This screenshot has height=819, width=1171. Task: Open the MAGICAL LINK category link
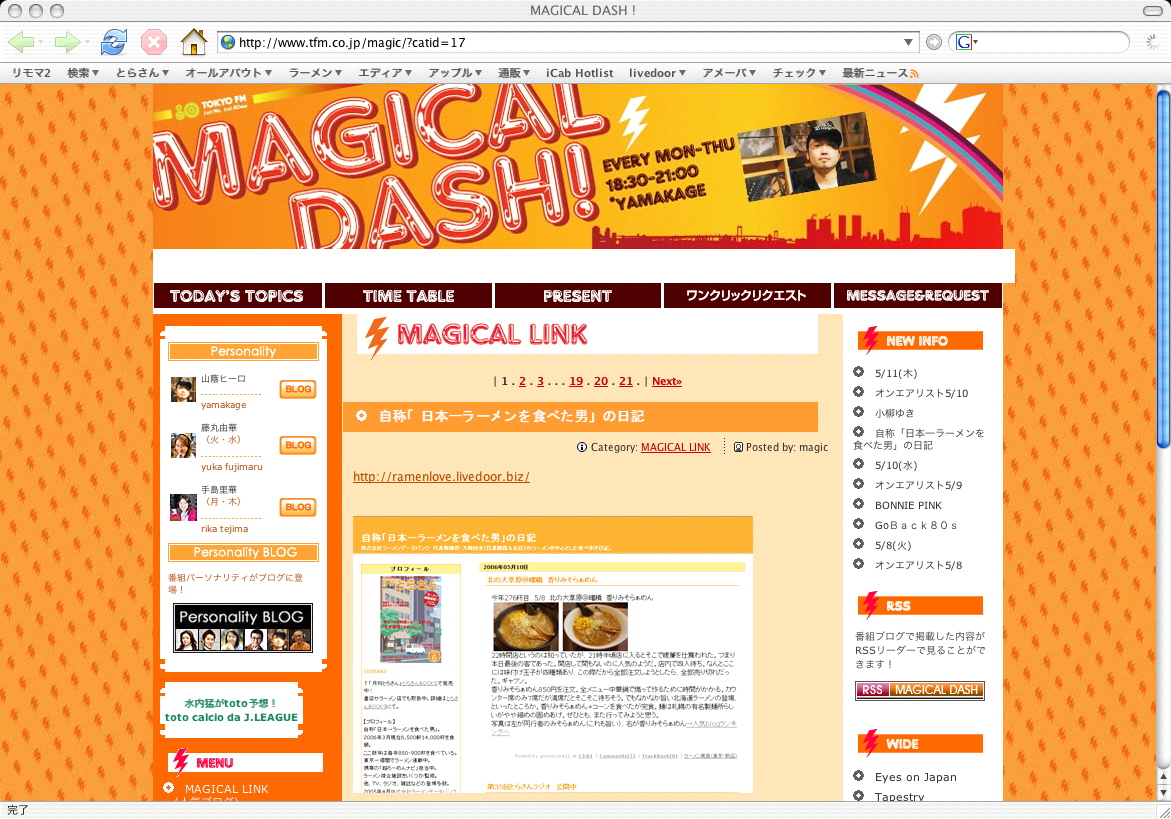(x=676, y=447)
